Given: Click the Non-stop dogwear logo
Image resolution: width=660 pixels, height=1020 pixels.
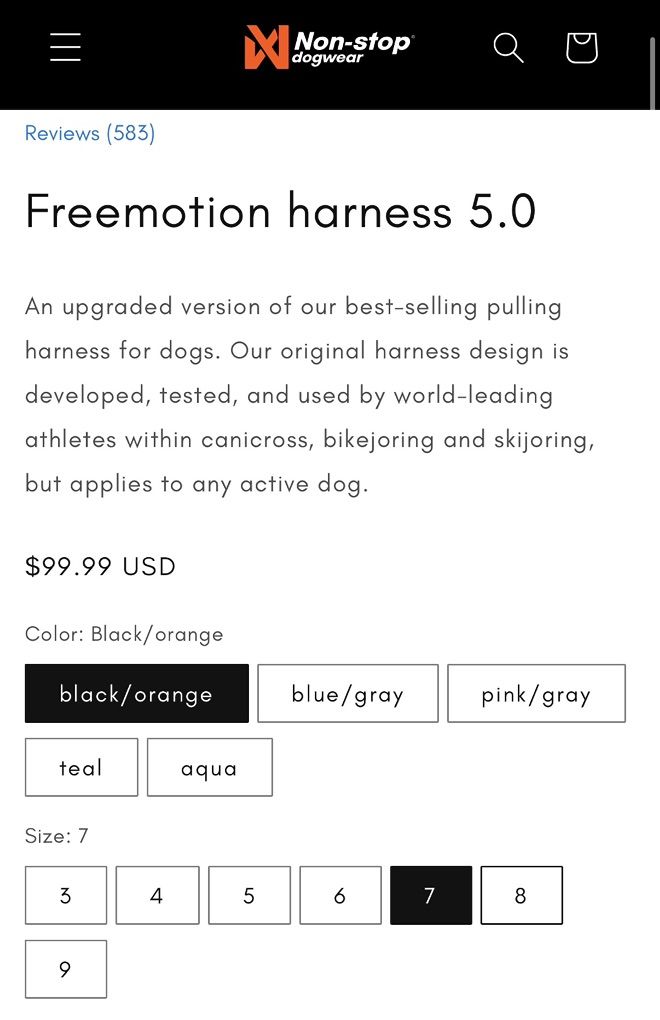Looking at the screenshot, I should [328, 47].
